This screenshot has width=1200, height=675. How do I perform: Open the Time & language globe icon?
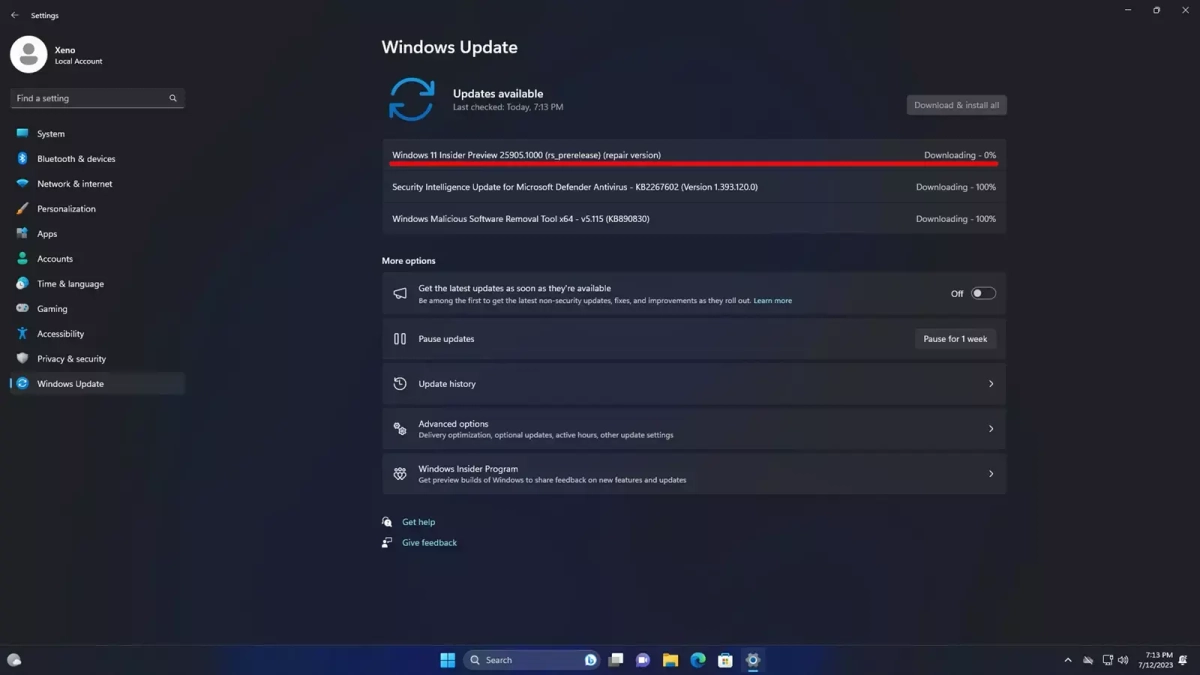22,283
